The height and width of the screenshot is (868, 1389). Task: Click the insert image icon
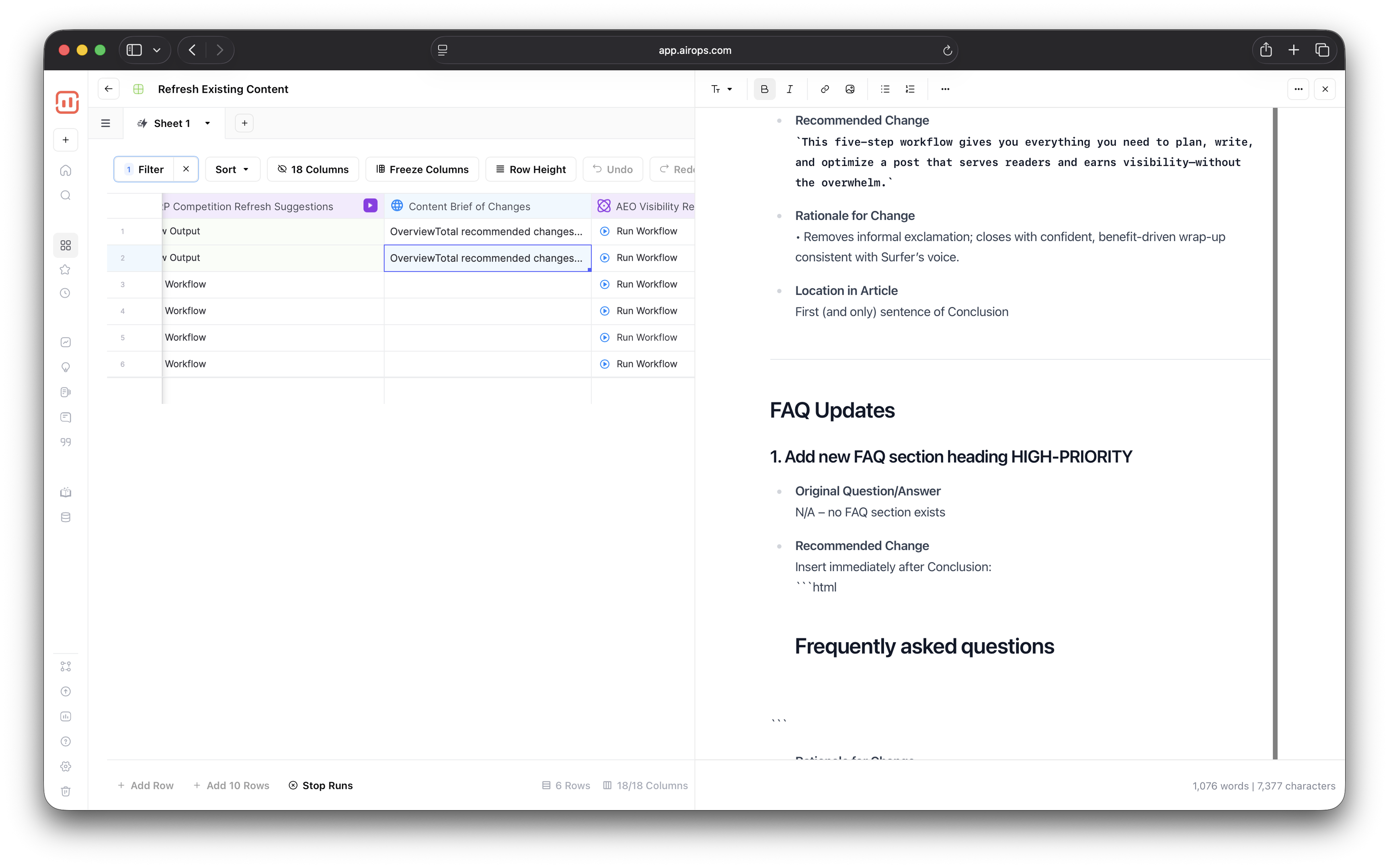click(850, 89)
